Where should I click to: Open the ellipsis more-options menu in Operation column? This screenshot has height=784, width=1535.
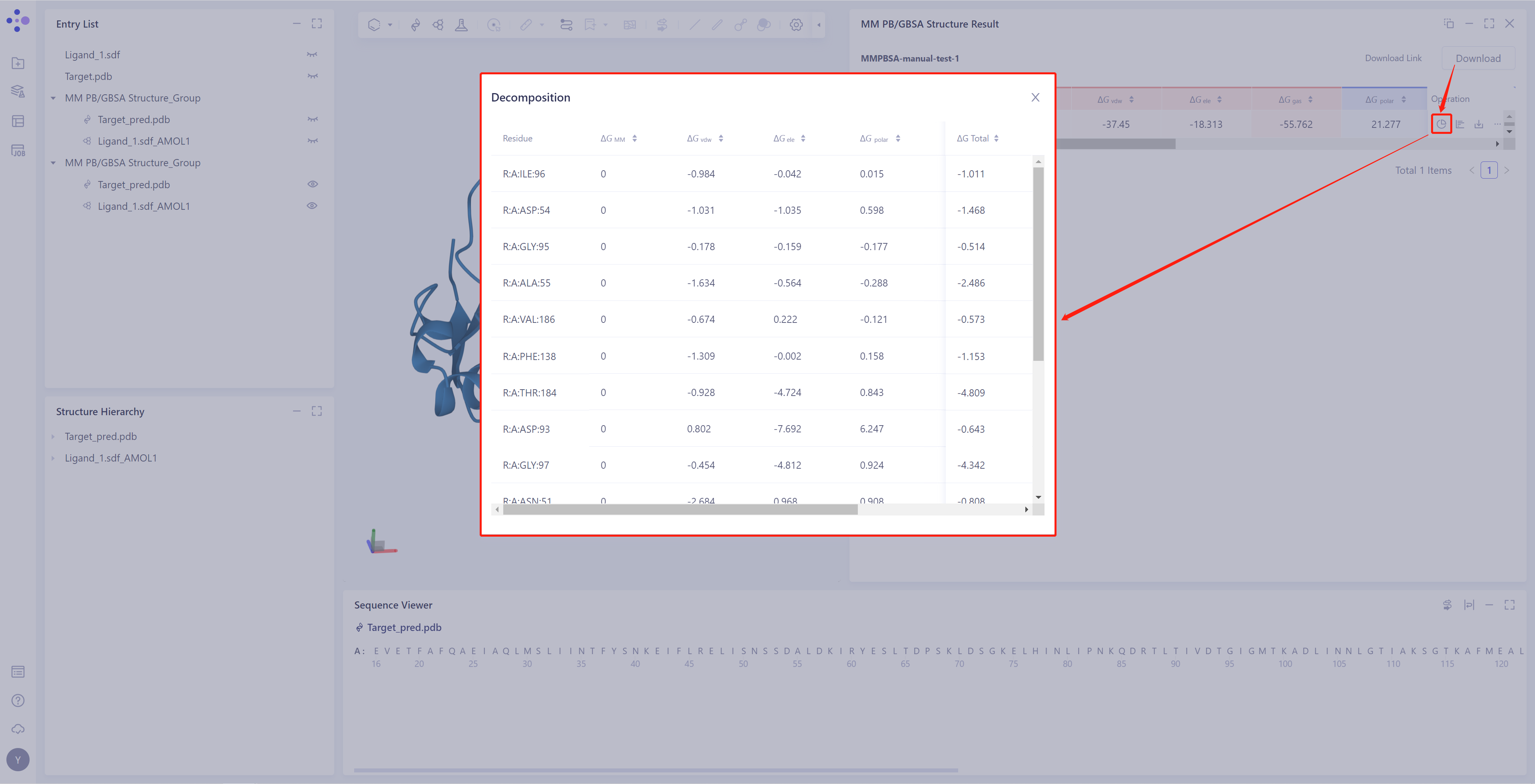coord(1498,124)
